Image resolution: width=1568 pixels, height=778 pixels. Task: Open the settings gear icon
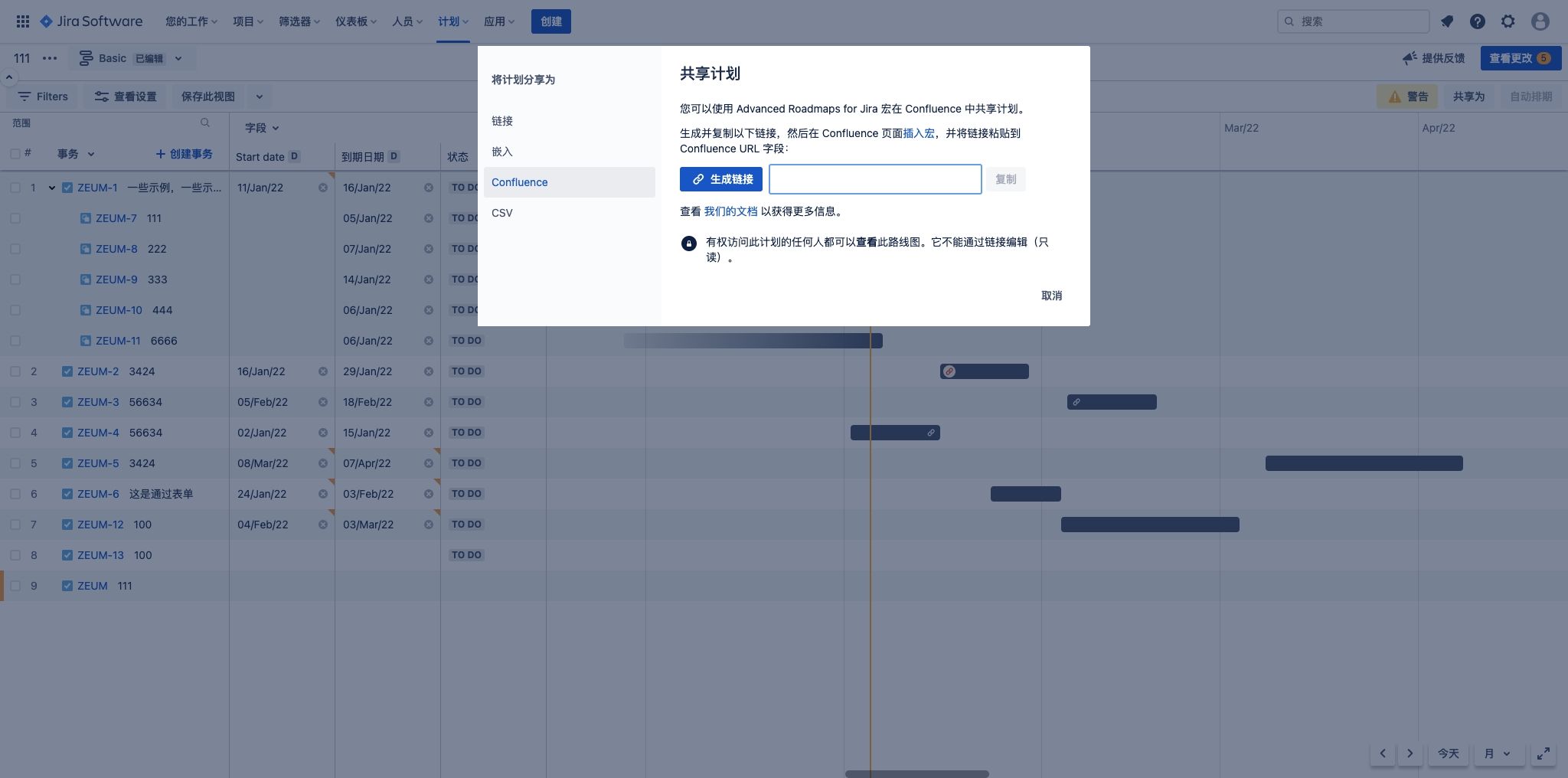(1508, 21)
